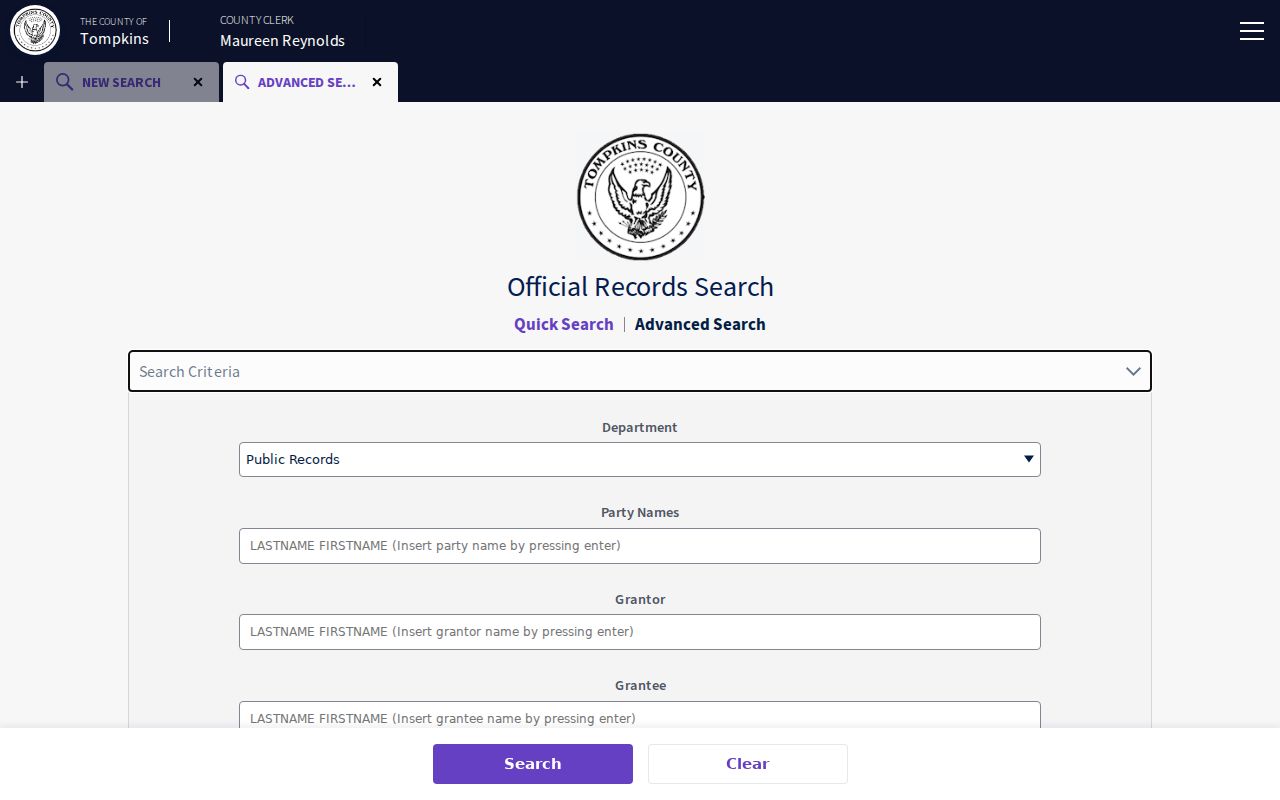Click the large Tompkins County eagle logo

pos(640,197)
